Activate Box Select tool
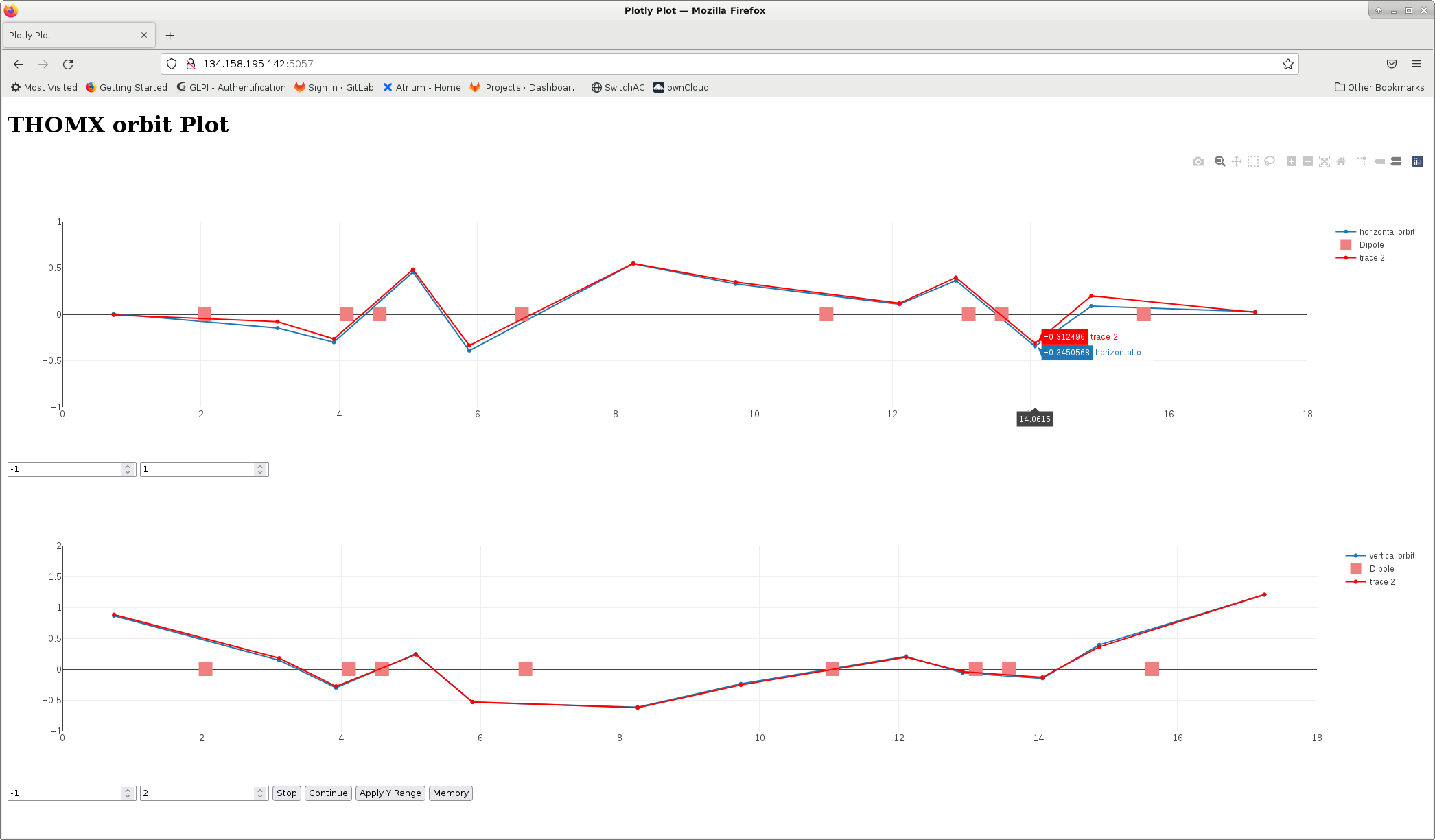Viewport: 1435px width, 840px height. 1252,161
